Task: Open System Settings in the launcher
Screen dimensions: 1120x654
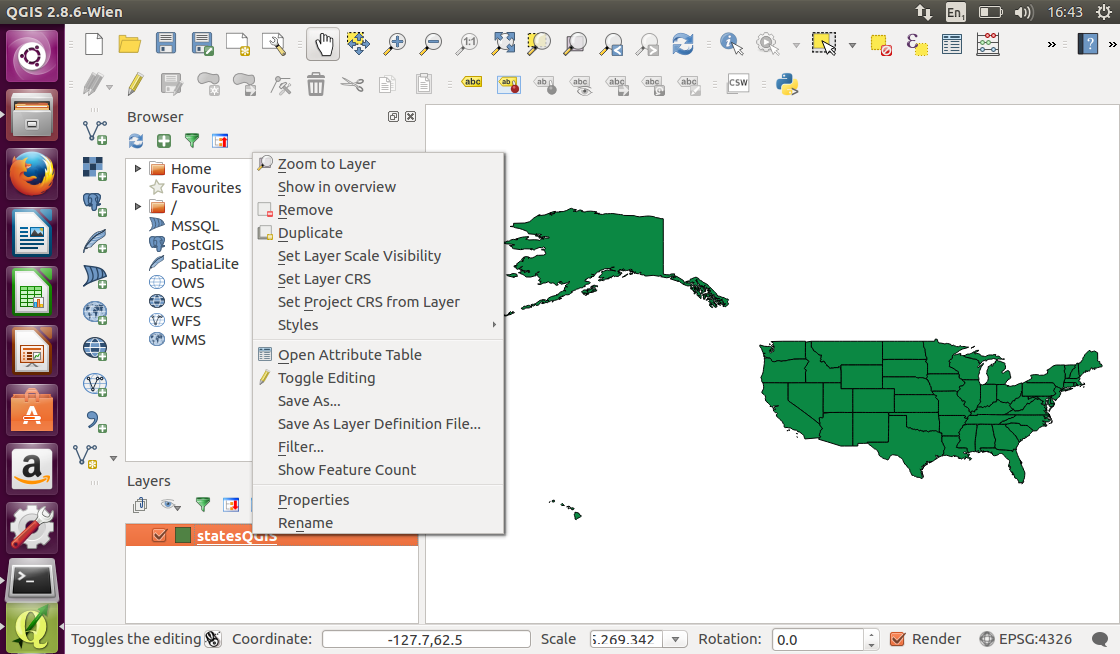Action: [x=31, y=527]
